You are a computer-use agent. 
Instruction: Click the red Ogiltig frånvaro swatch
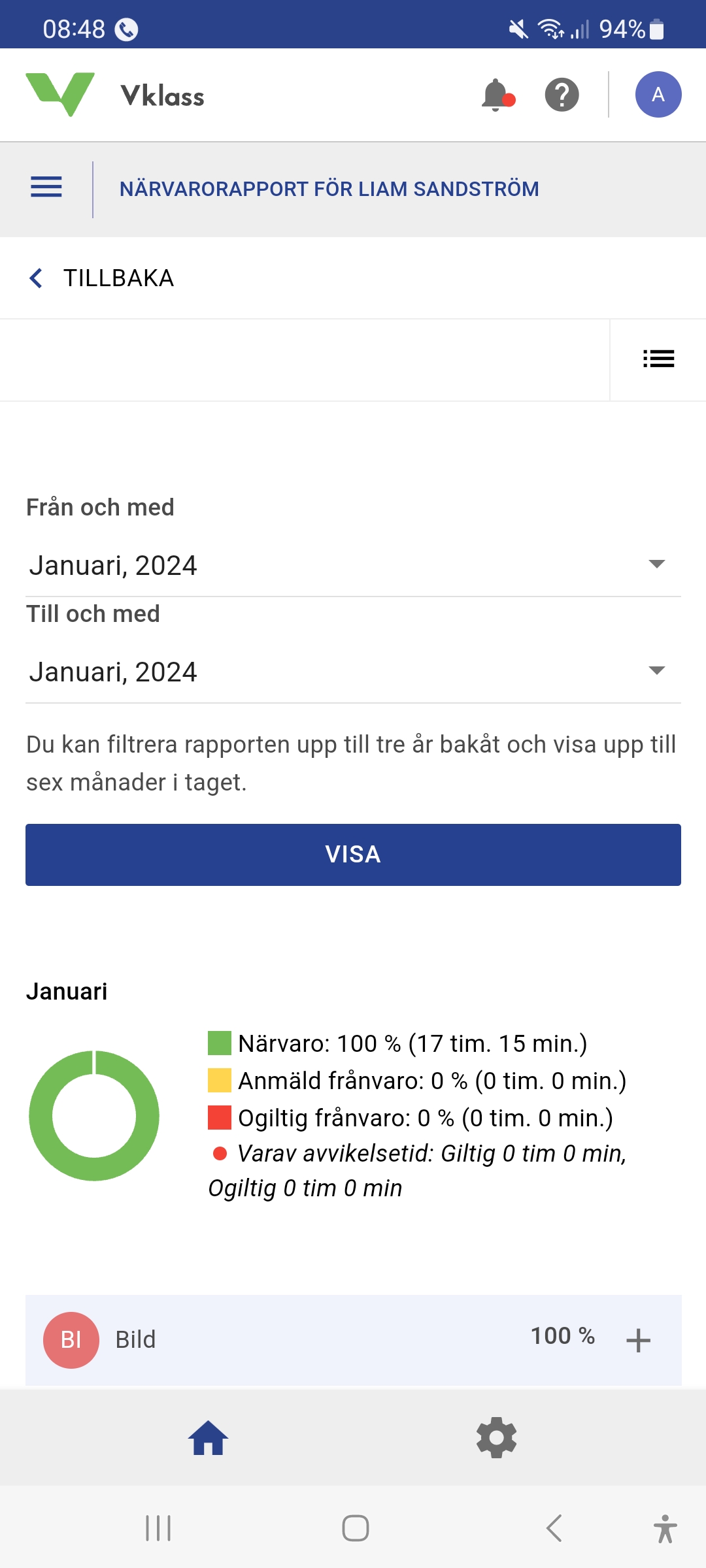click(x=220, y=1118)
